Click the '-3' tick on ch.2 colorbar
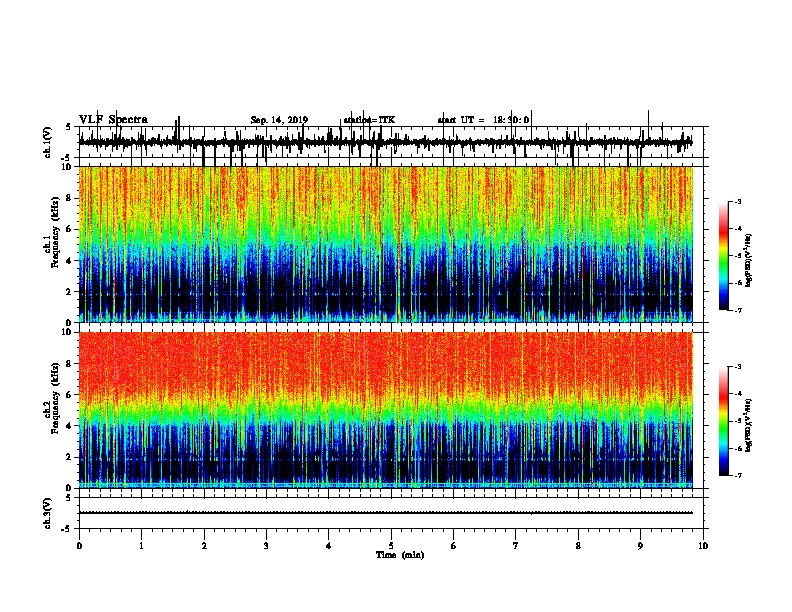 click(x=738, y=367)
